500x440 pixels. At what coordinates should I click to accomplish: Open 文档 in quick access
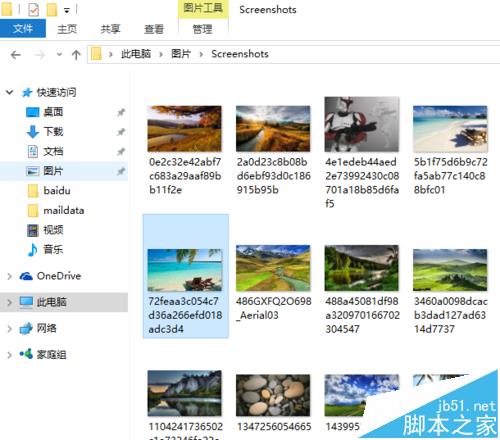(x=53, y=151)
